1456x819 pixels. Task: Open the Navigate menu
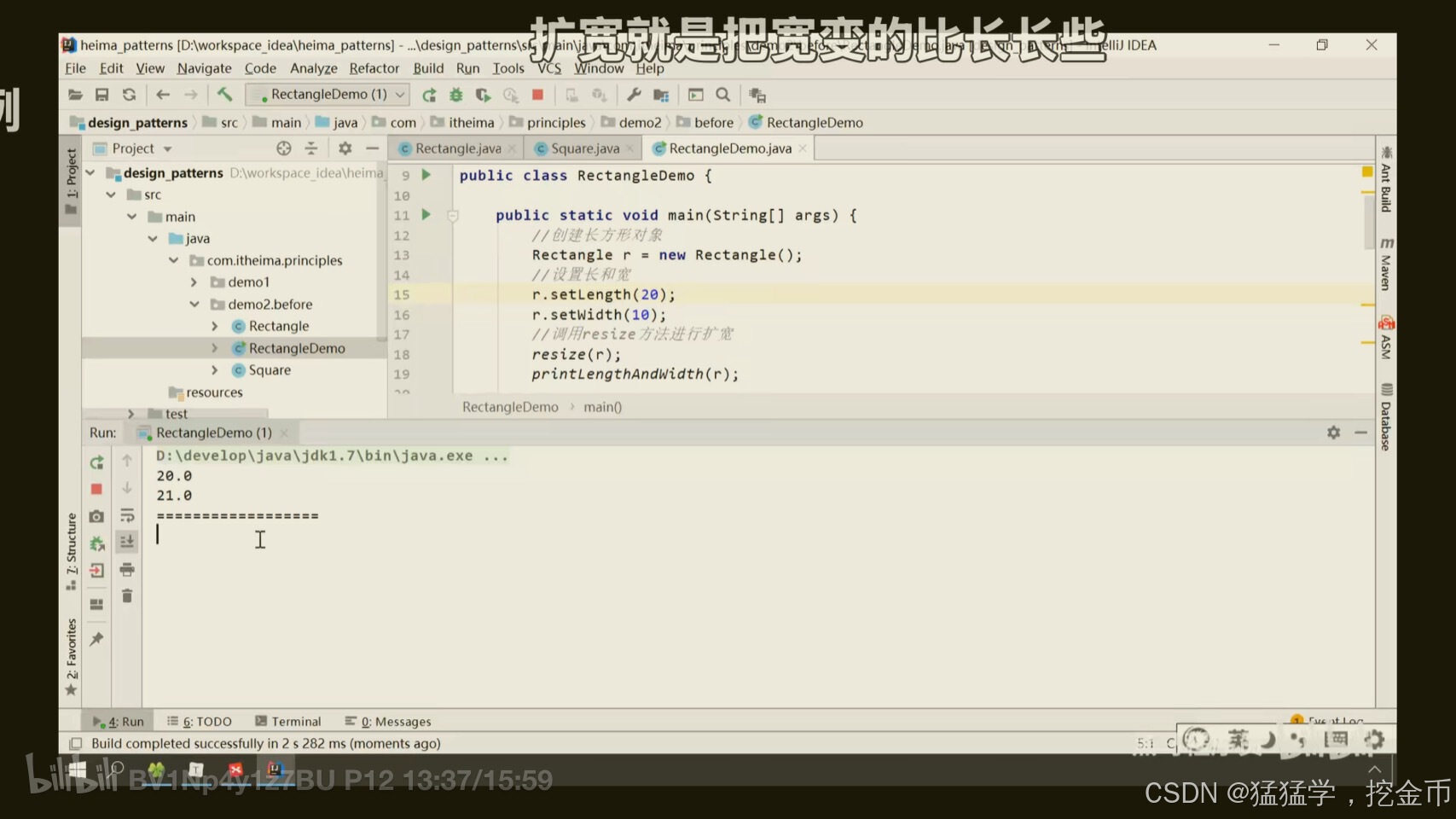coord(204,68)
